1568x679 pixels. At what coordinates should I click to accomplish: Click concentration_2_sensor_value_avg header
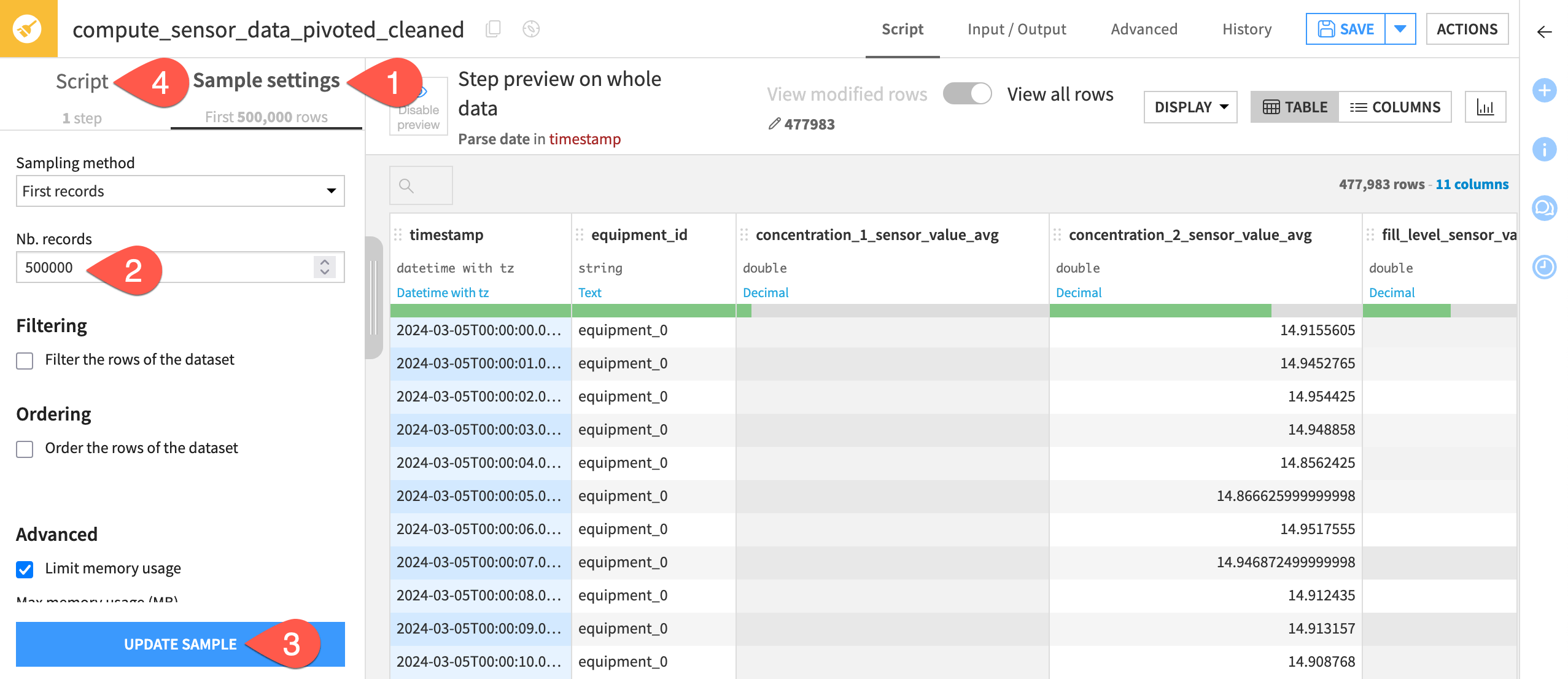coord(1190,235)
